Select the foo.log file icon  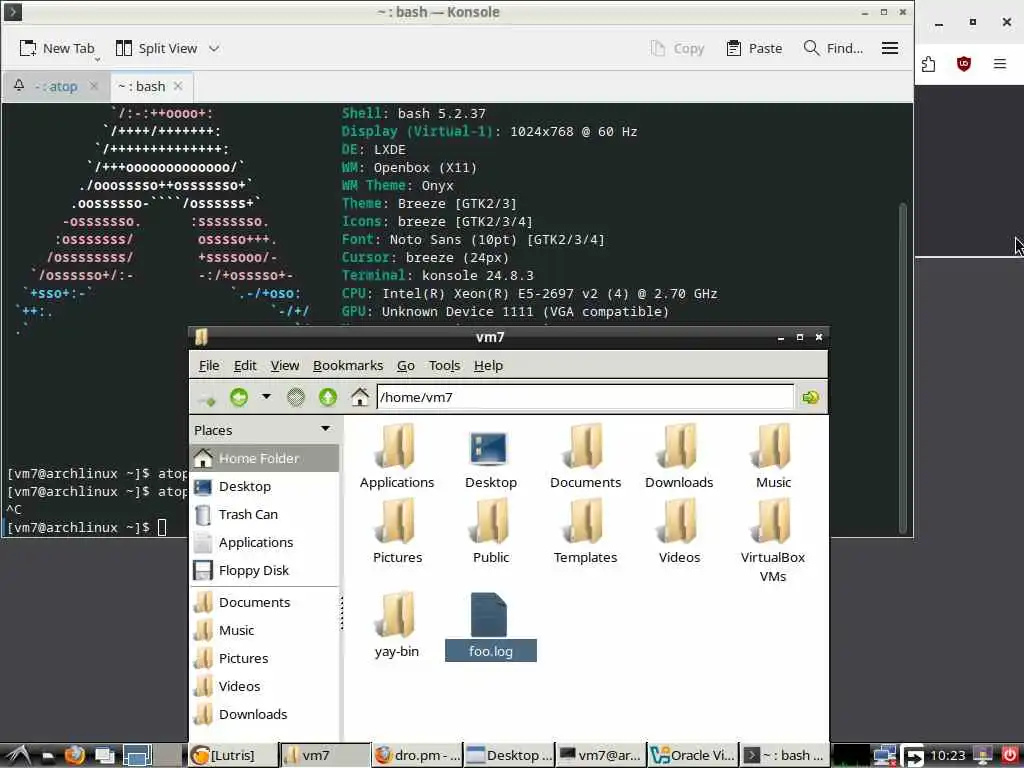click(489, 615)
